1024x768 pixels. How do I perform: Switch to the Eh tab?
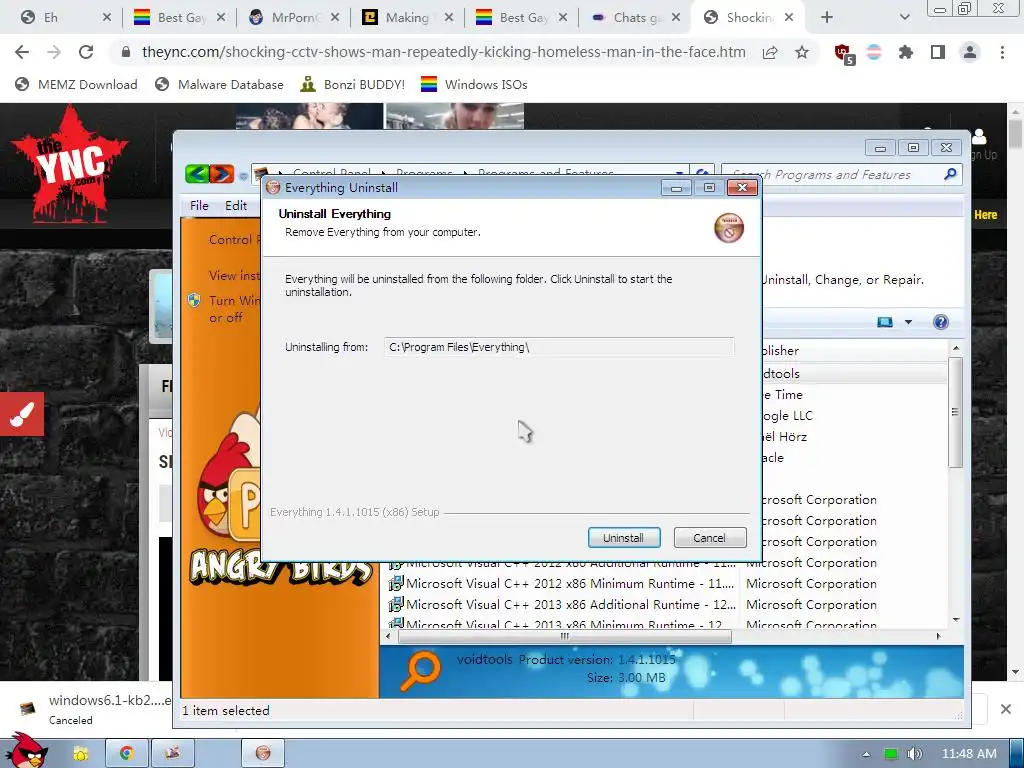pos(62,18)
